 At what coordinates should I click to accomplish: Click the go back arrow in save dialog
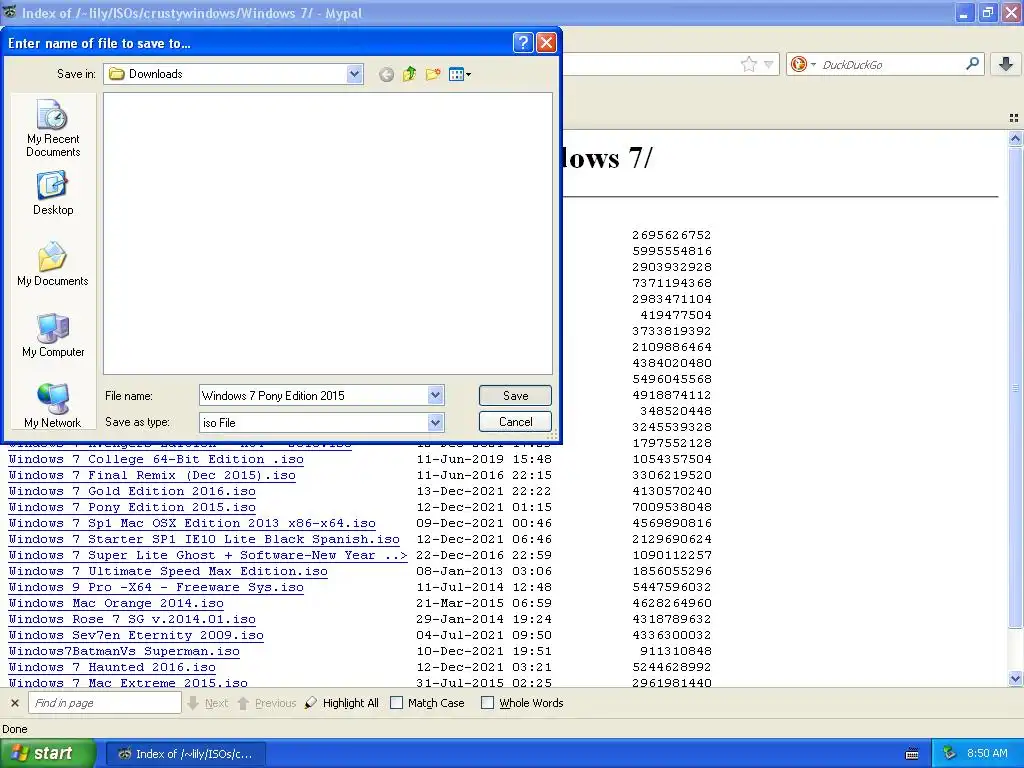point(387,74)
